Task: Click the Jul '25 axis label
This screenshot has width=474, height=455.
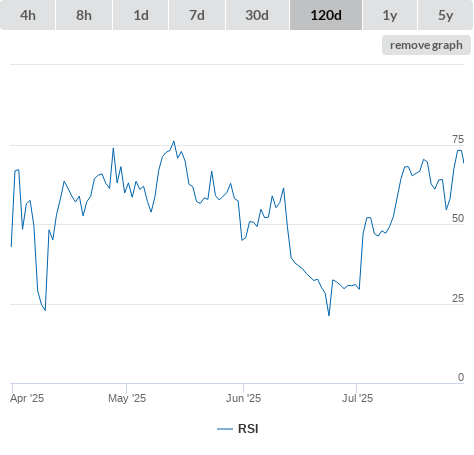Action: click(357, 398)
